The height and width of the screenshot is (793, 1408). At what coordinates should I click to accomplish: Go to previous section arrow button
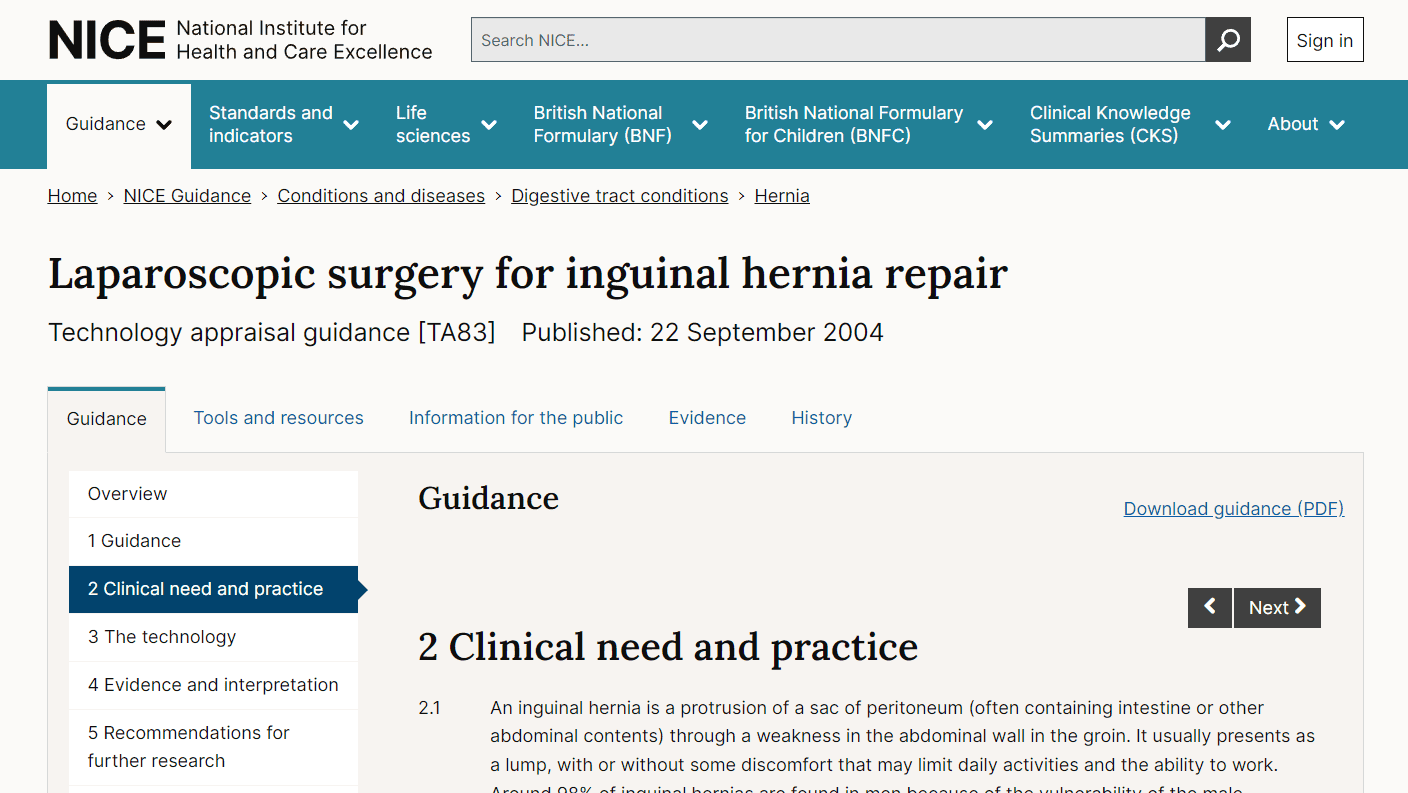[x=1210, y=608]
